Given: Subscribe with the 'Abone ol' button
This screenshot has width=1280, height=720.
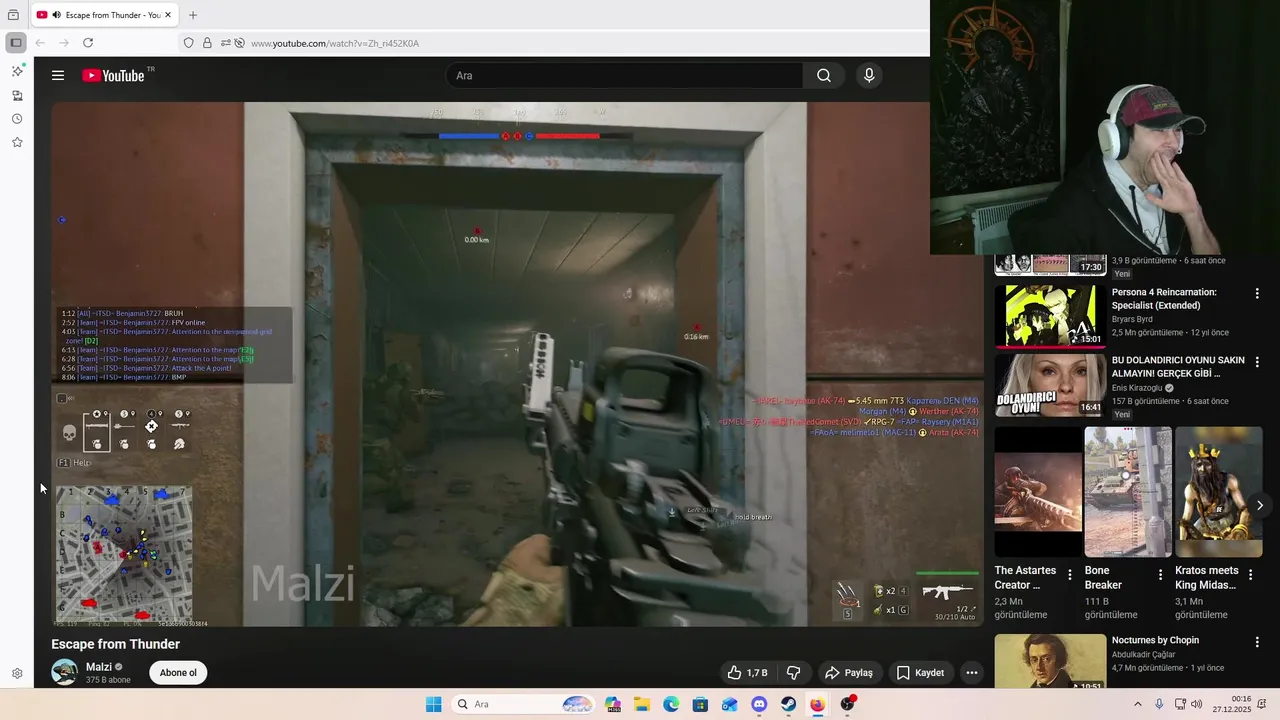Looking at the screenshot, I should pyautogui.click(x=178, y=672).
